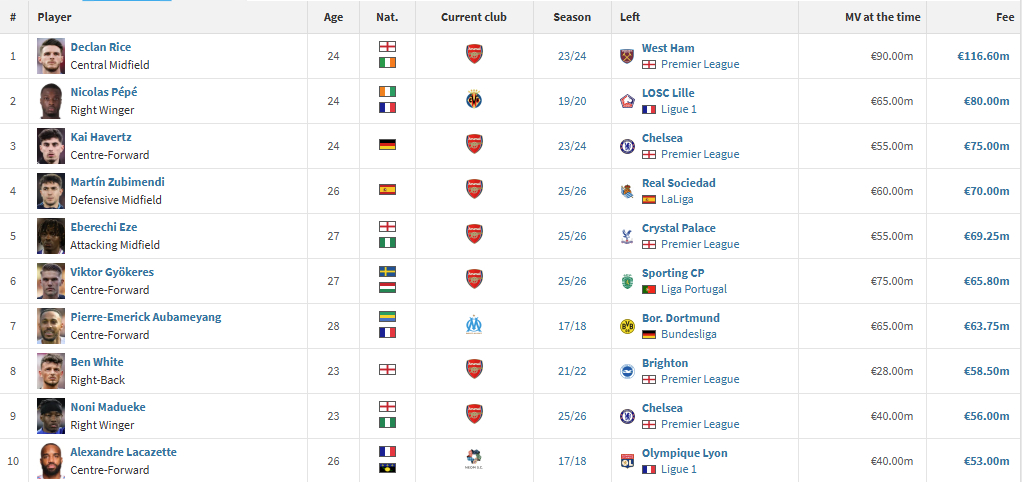The image size is (1022, 482).
Task: Click the €116.60m fee link
Action: tap(983, 56)
